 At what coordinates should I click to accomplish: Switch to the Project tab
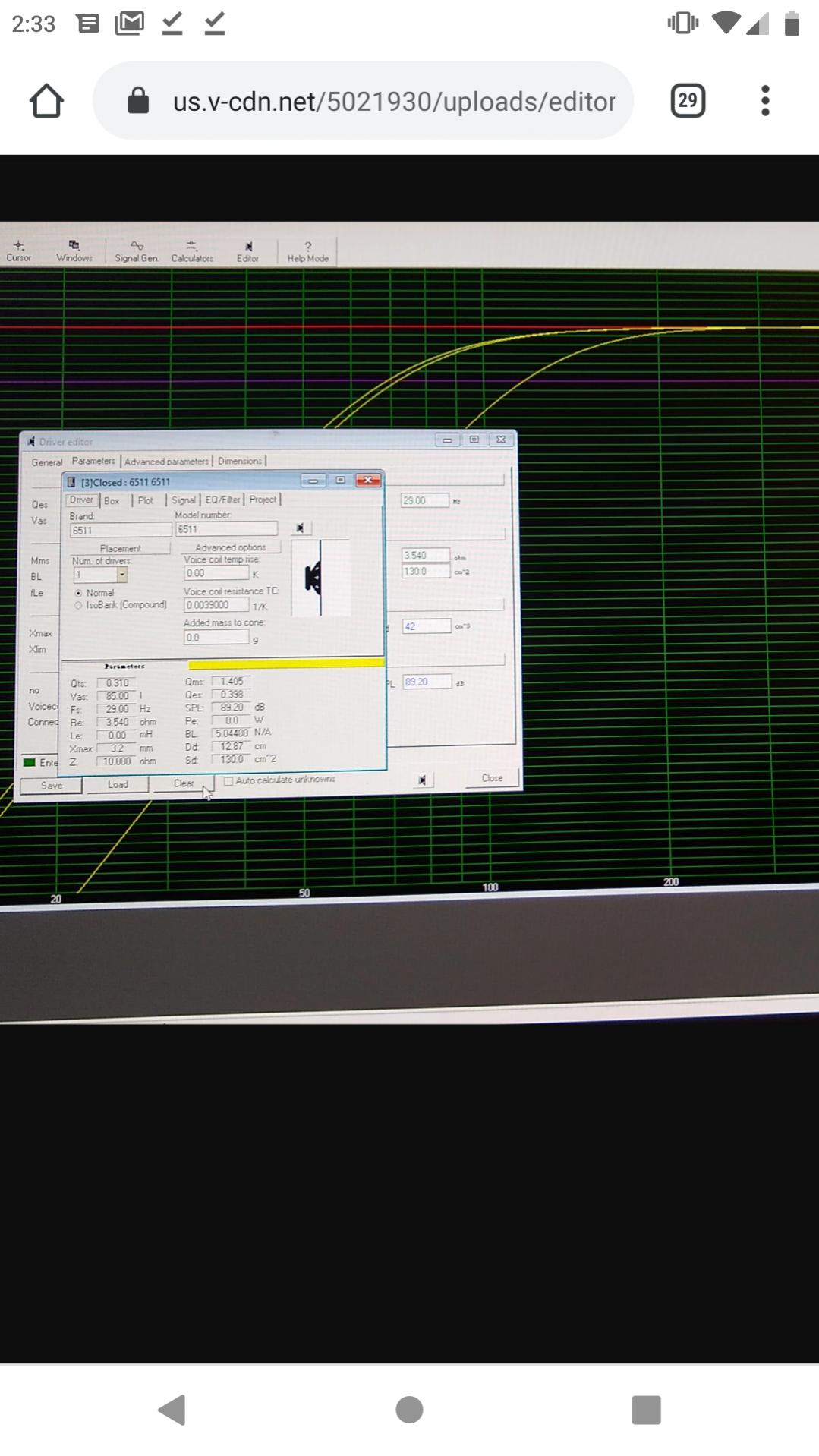(x=263, y=499)
